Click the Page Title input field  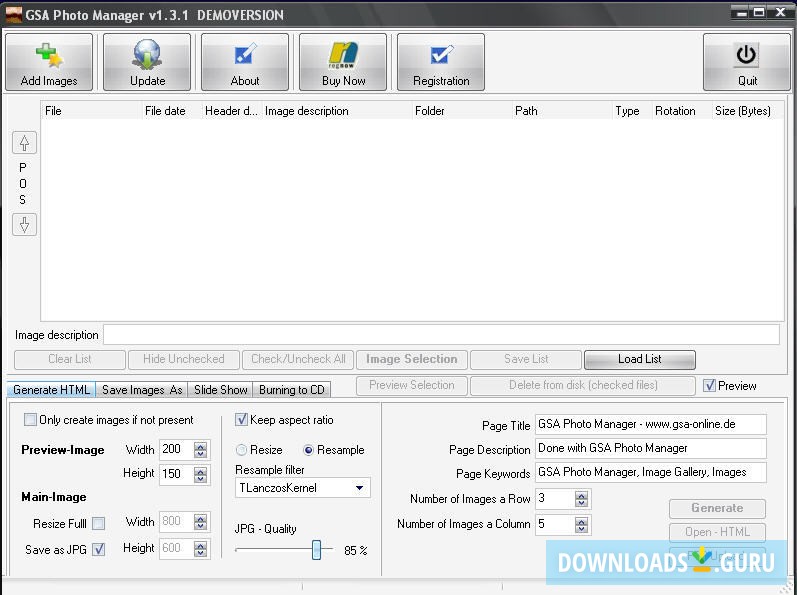(651, 424)
